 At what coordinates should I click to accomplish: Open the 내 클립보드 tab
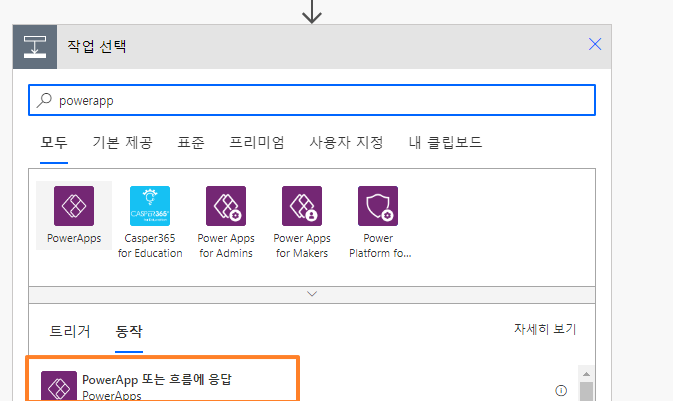(x=445, y=142)
